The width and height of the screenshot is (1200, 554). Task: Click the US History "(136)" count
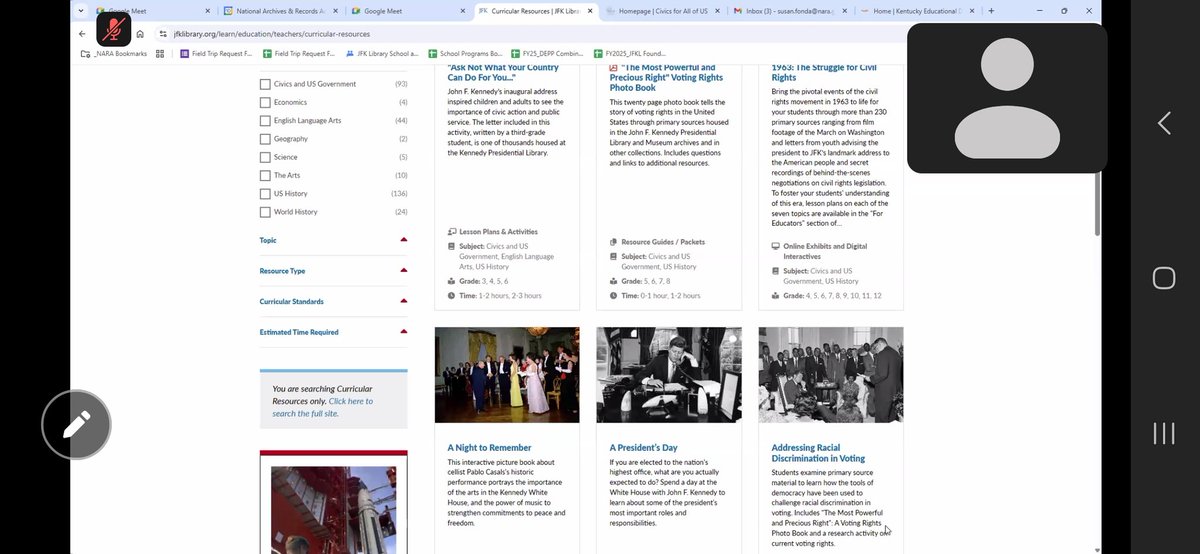(x=399, y=193)
